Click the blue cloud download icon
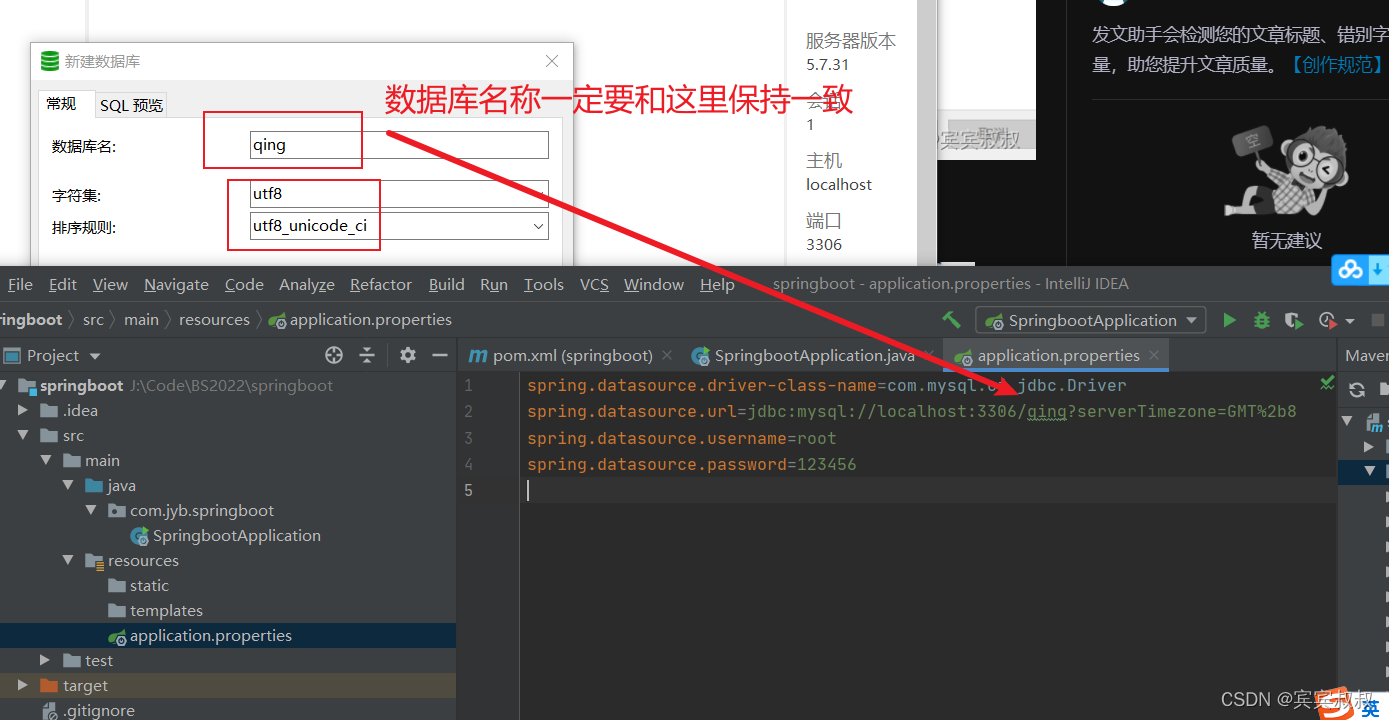 point(1360,270)
